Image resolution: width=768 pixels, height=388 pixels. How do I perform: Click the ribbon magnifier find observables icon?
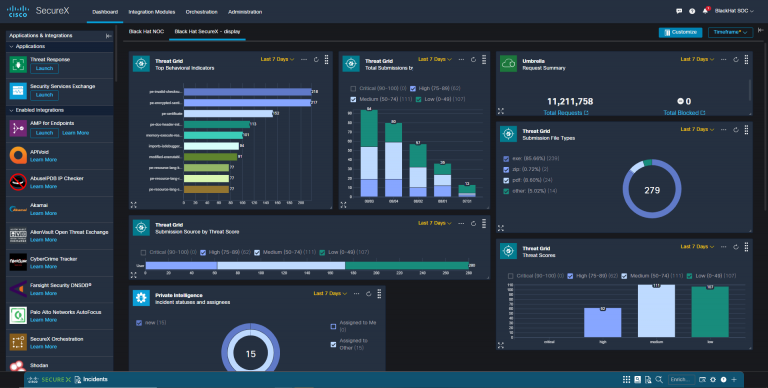click(659, 380)
